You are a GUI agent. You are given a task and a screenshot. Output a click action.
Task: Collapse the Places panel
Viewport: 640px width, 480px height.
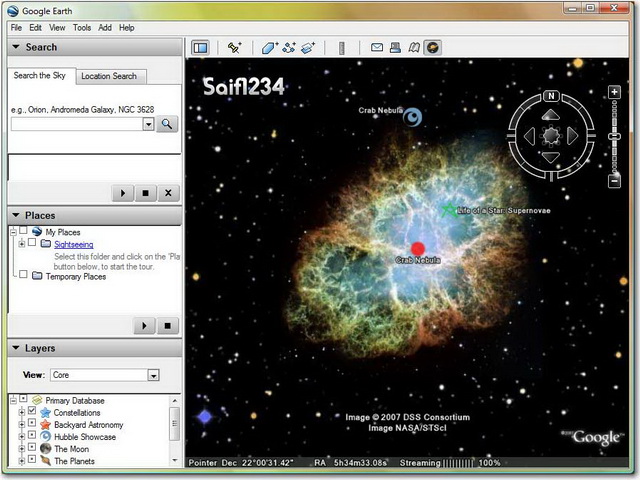click(16, 215)
